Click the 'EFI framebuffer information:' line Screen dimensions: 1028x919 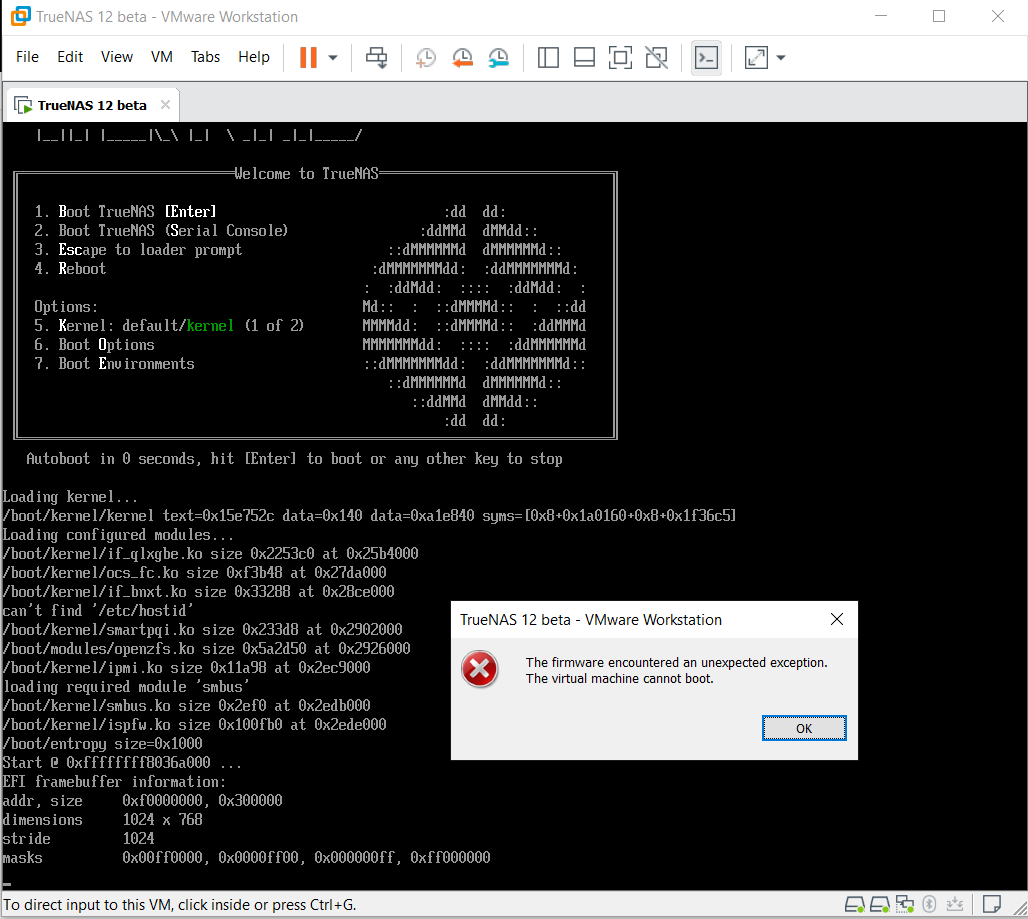115,782
